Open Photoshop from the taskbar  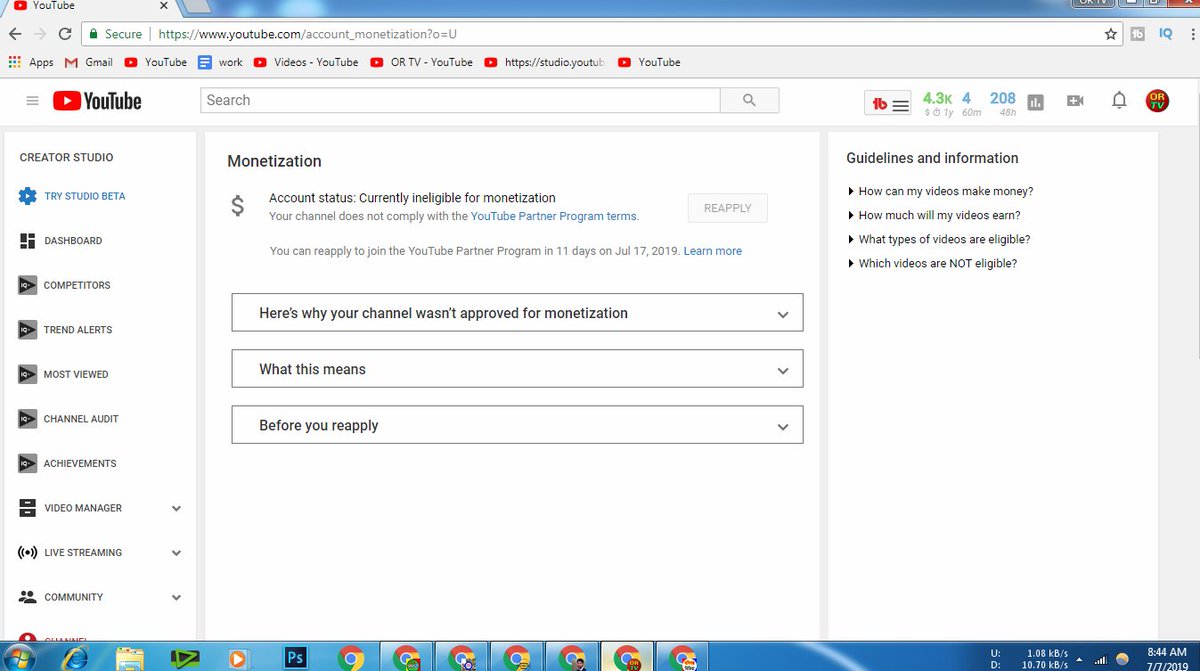click(295, 657)
